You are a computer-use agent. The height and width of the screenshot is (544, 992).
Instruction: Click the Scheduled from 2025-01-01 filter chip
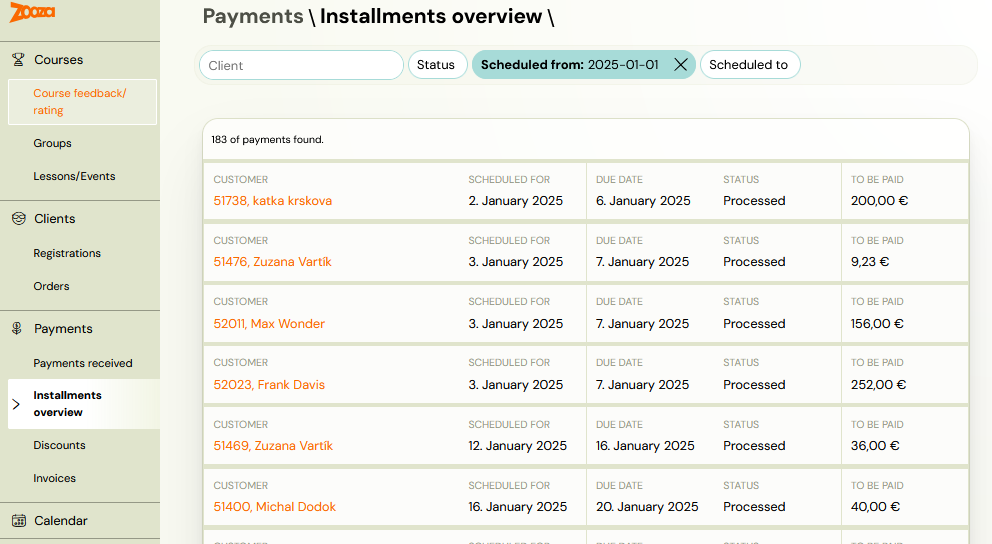click(569, 65)
